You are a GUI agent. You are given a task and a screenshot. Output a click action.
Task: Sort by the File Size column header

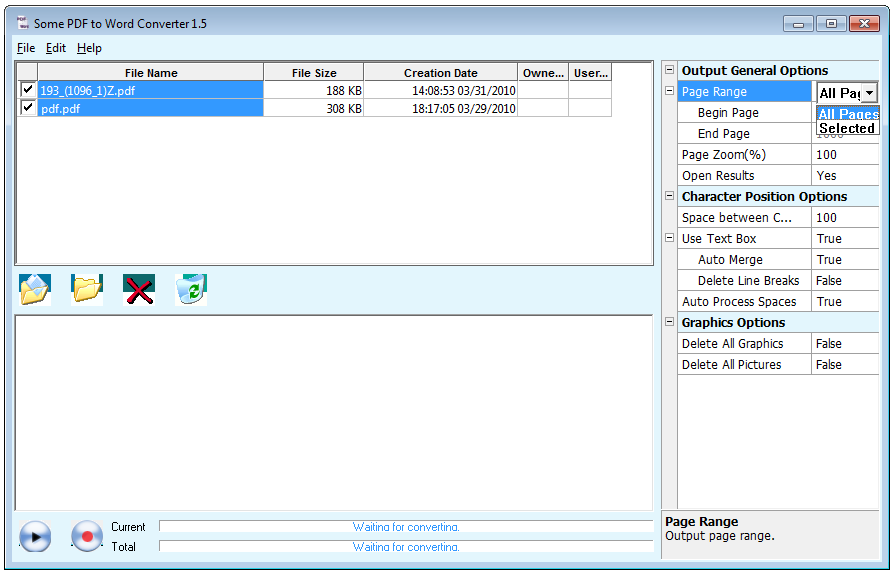[314, 72]
